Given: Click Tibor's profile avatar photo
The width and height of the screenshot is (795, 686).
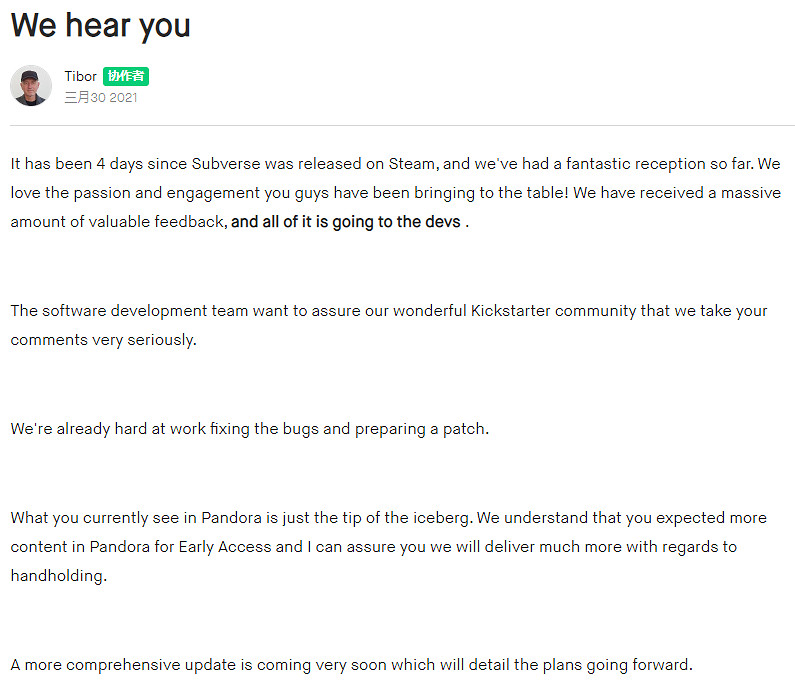Looking at the screenshot, I should tap(31, 86).
